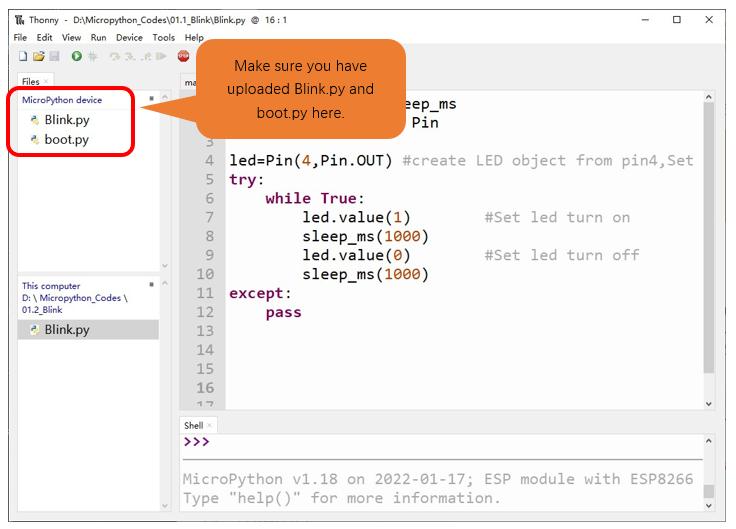This screenshot has width=736, height=529.
Task: Select the Files panel tab
Action: pos(31,81)
